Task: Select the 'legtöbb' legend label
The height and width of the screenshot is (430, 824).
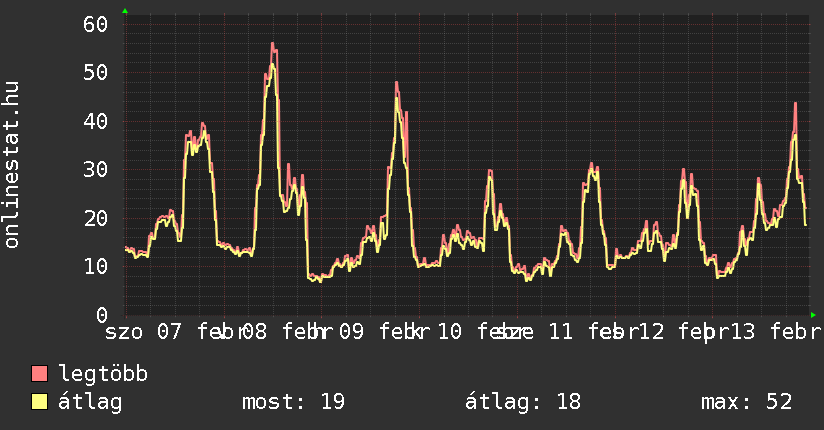Action: 104,374
